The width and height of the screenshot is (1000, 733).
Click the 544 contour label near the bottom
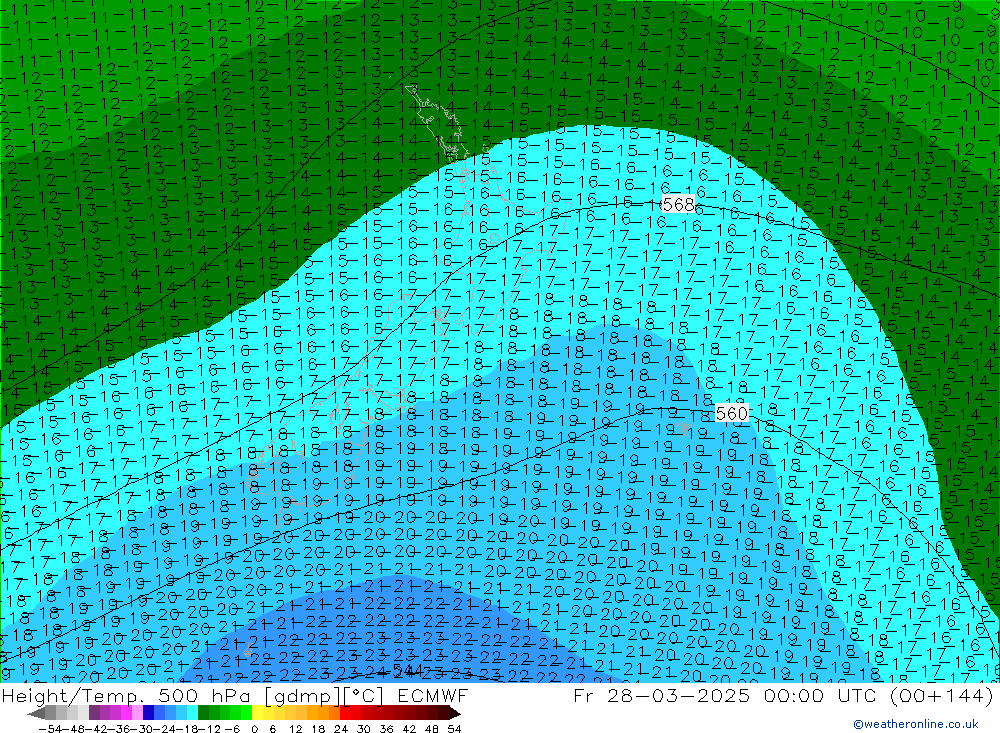coord(407,670)
